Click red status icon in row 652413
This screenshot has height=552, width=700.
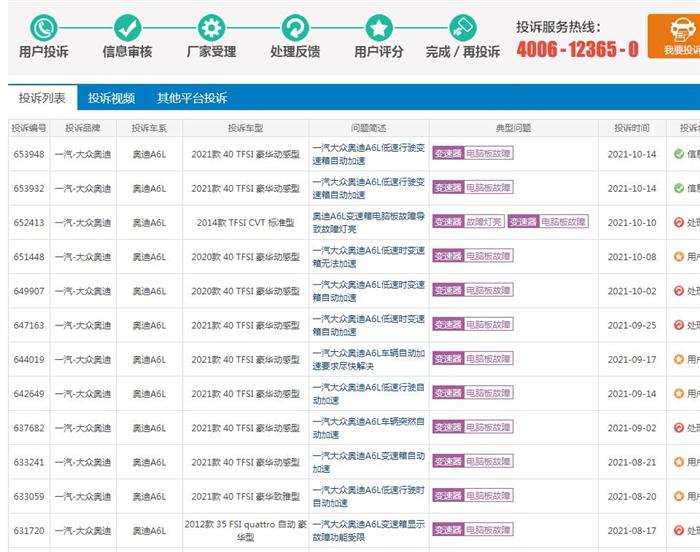(679, 222)
